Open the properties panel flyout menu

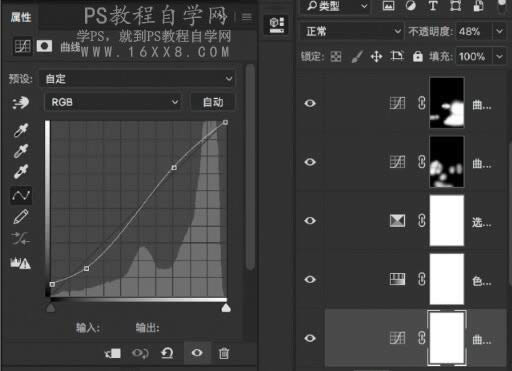coord(247,17)
